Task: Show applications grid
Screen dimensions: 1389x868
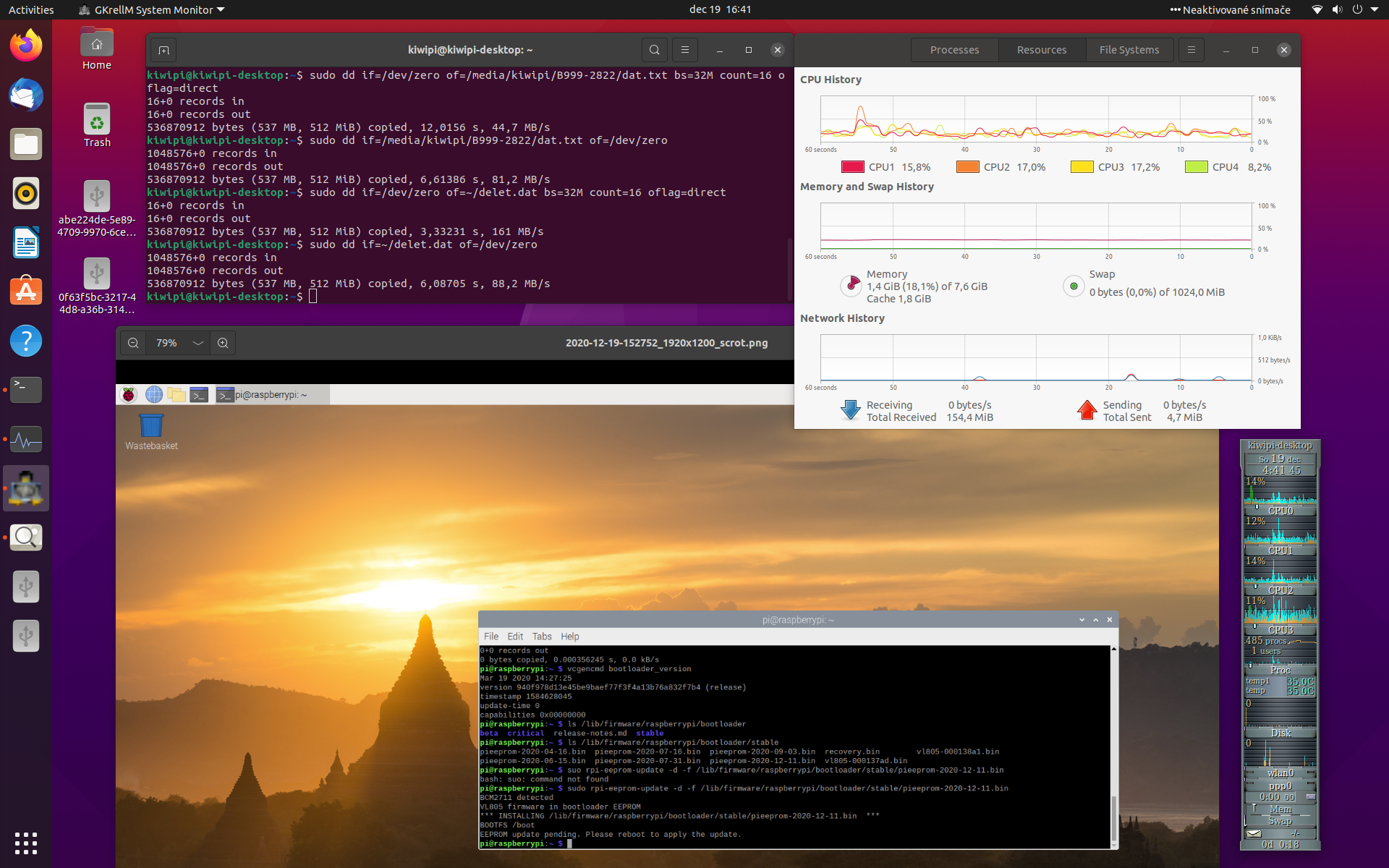Action: (x=26, y=843)
